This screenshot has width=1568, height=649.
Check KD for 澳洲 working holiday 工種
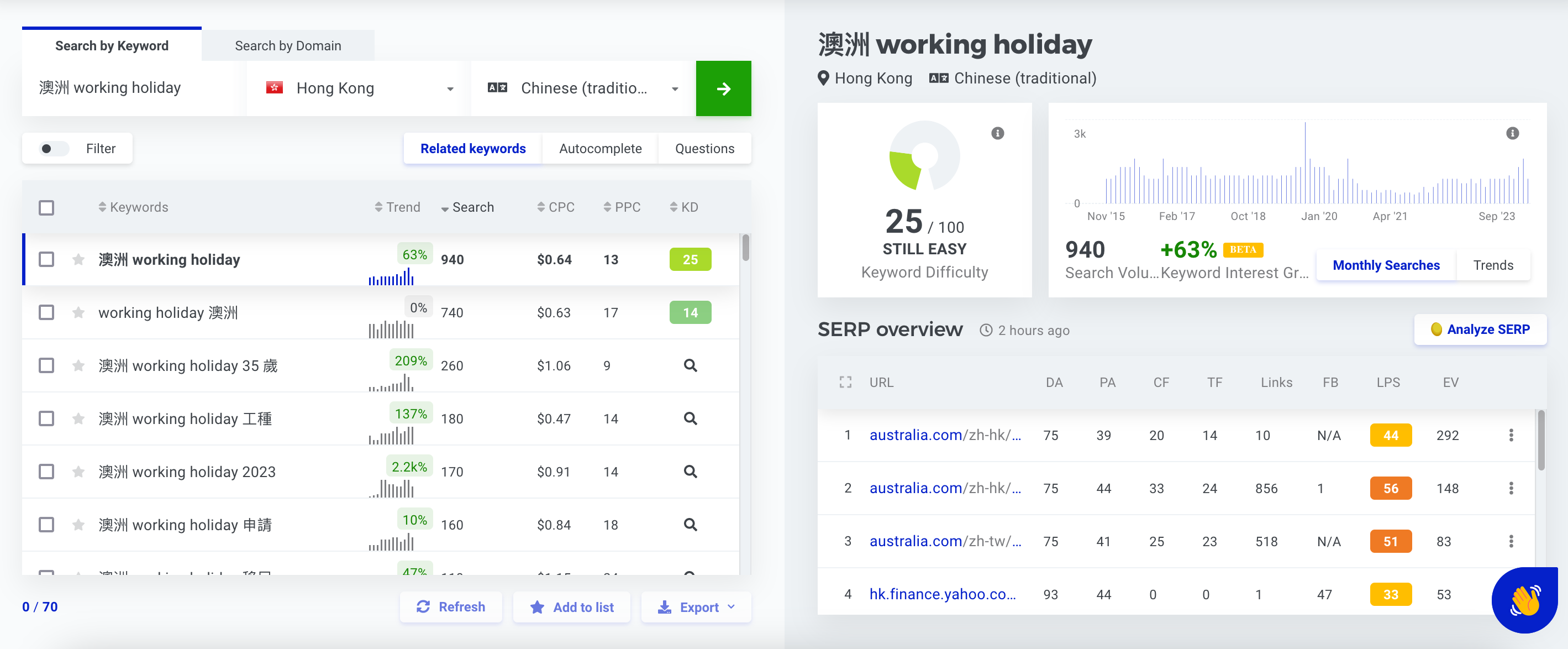(690, 418)
